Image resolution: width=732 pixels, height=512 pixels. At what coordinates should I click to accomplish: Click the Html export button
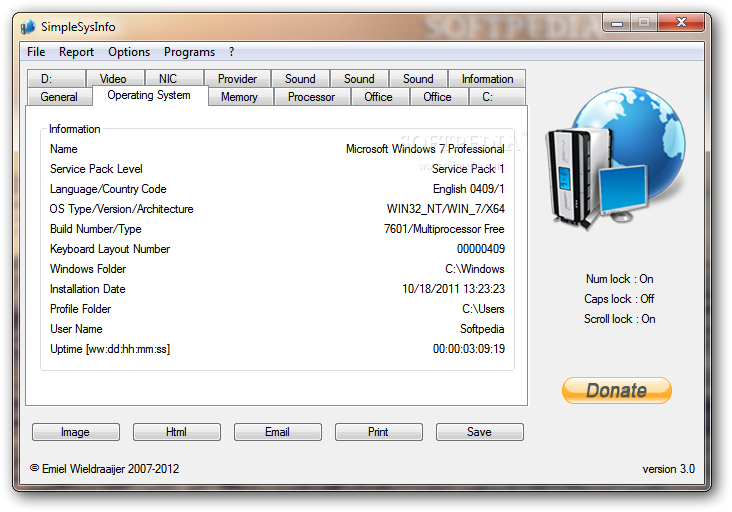[176, 432]
